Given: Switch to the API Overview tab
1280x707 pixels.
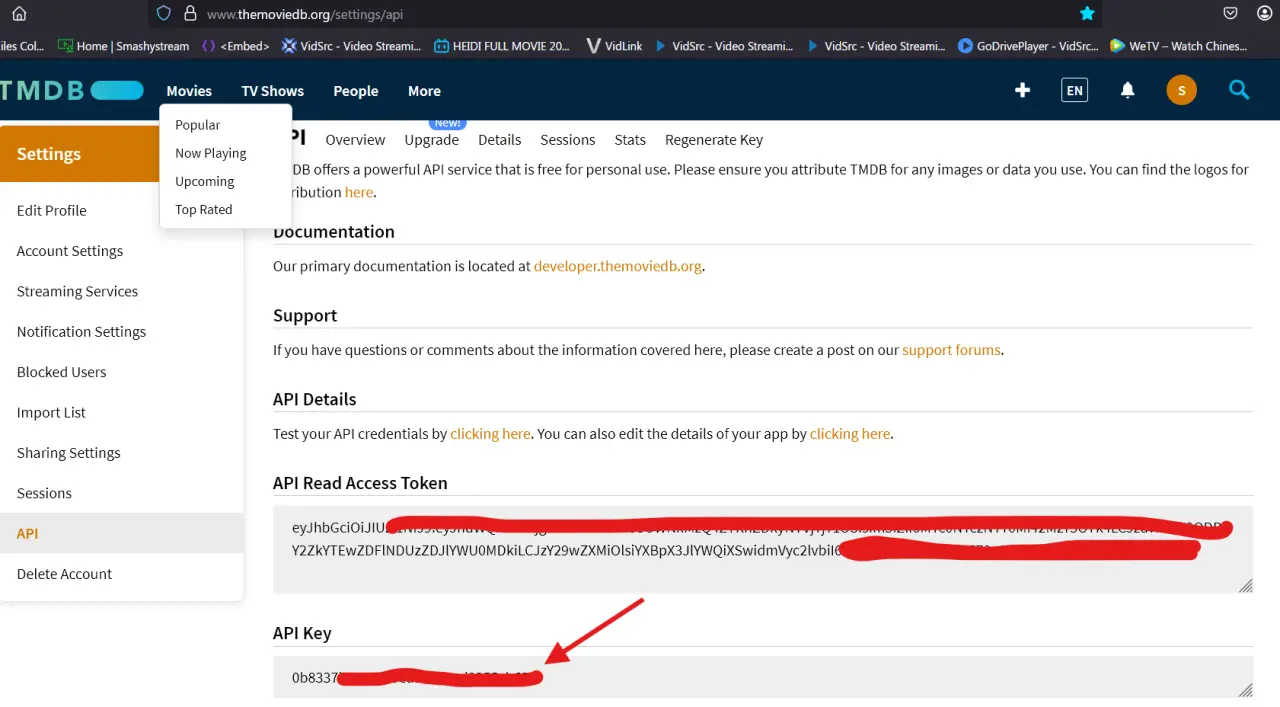Looking at the screenshot, I should click(x=355, y=140).
